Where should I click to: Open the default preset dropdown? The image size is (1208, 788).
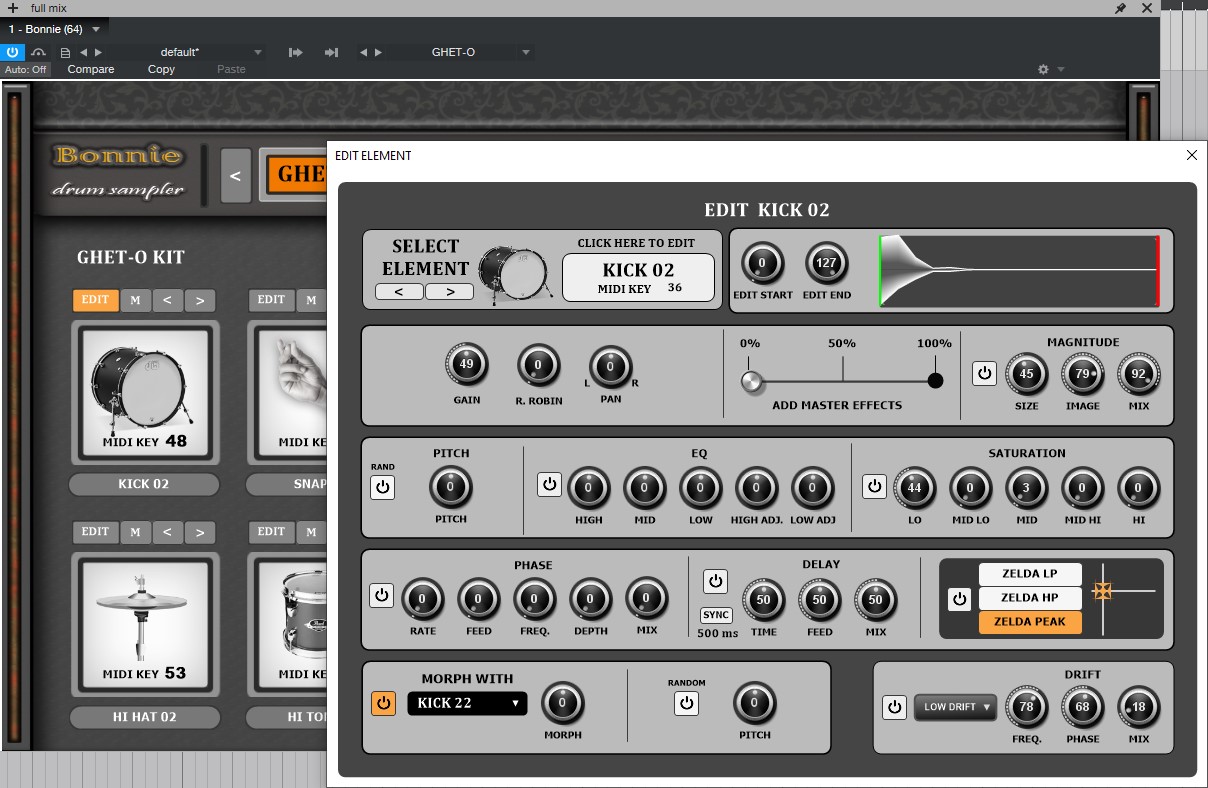[210, 52]
